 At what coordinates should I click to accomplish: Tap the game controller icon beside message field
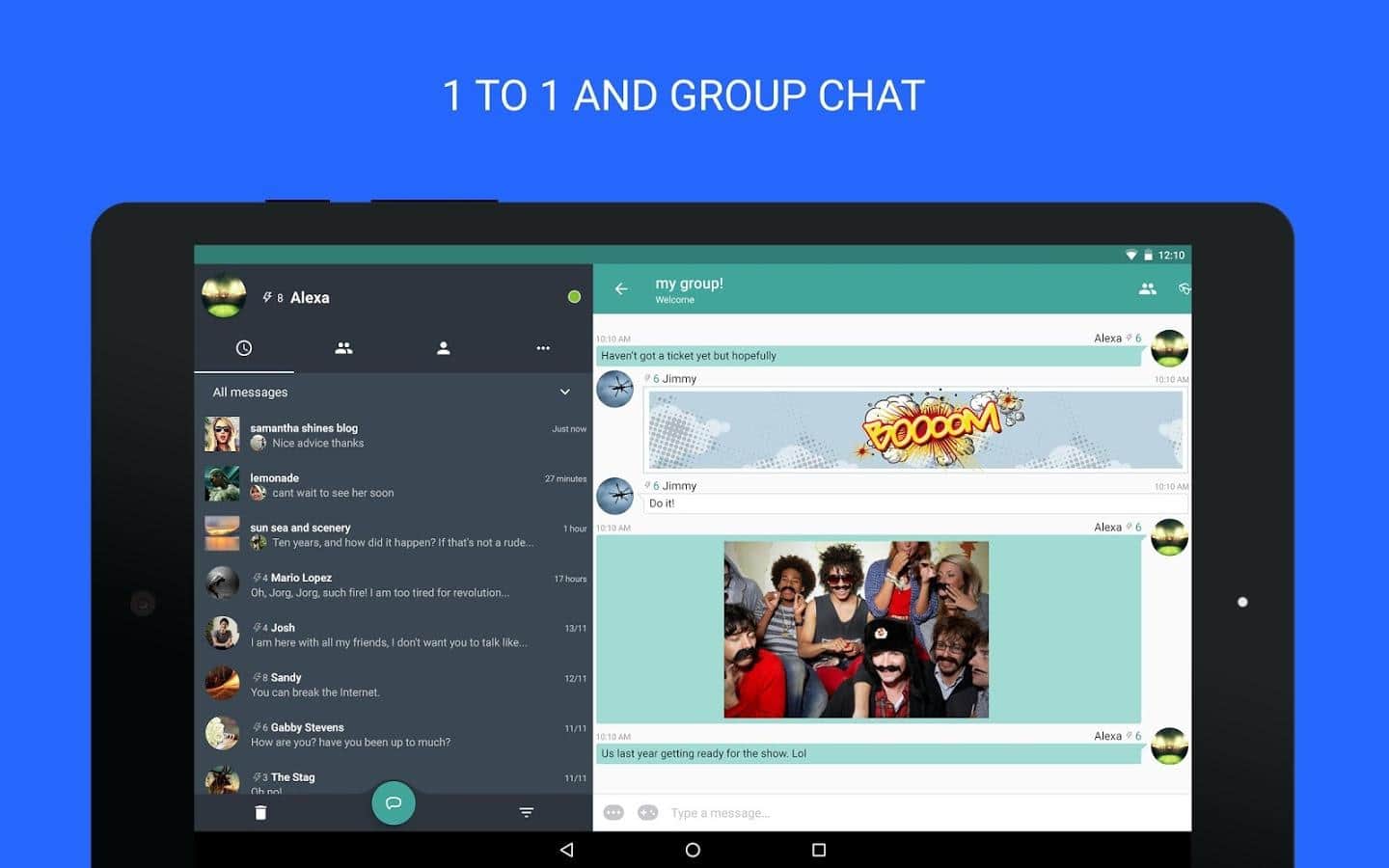tap(648, 813)
